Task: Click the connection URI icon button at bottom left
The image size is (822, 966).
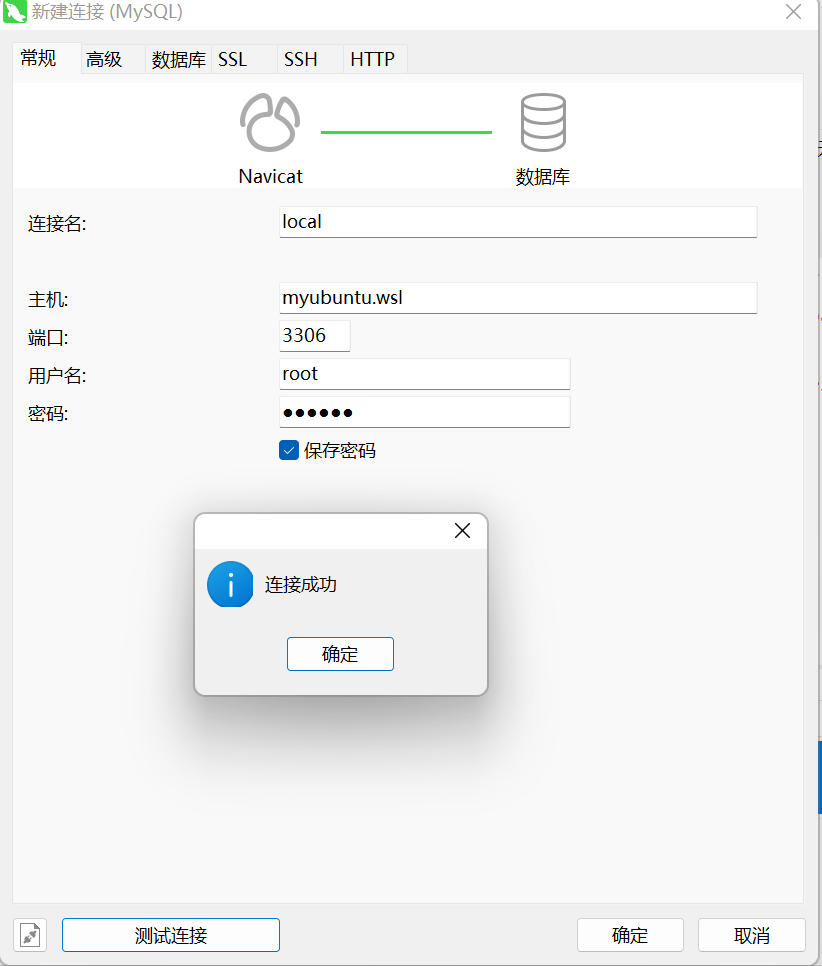Action: tap(30, 935)
